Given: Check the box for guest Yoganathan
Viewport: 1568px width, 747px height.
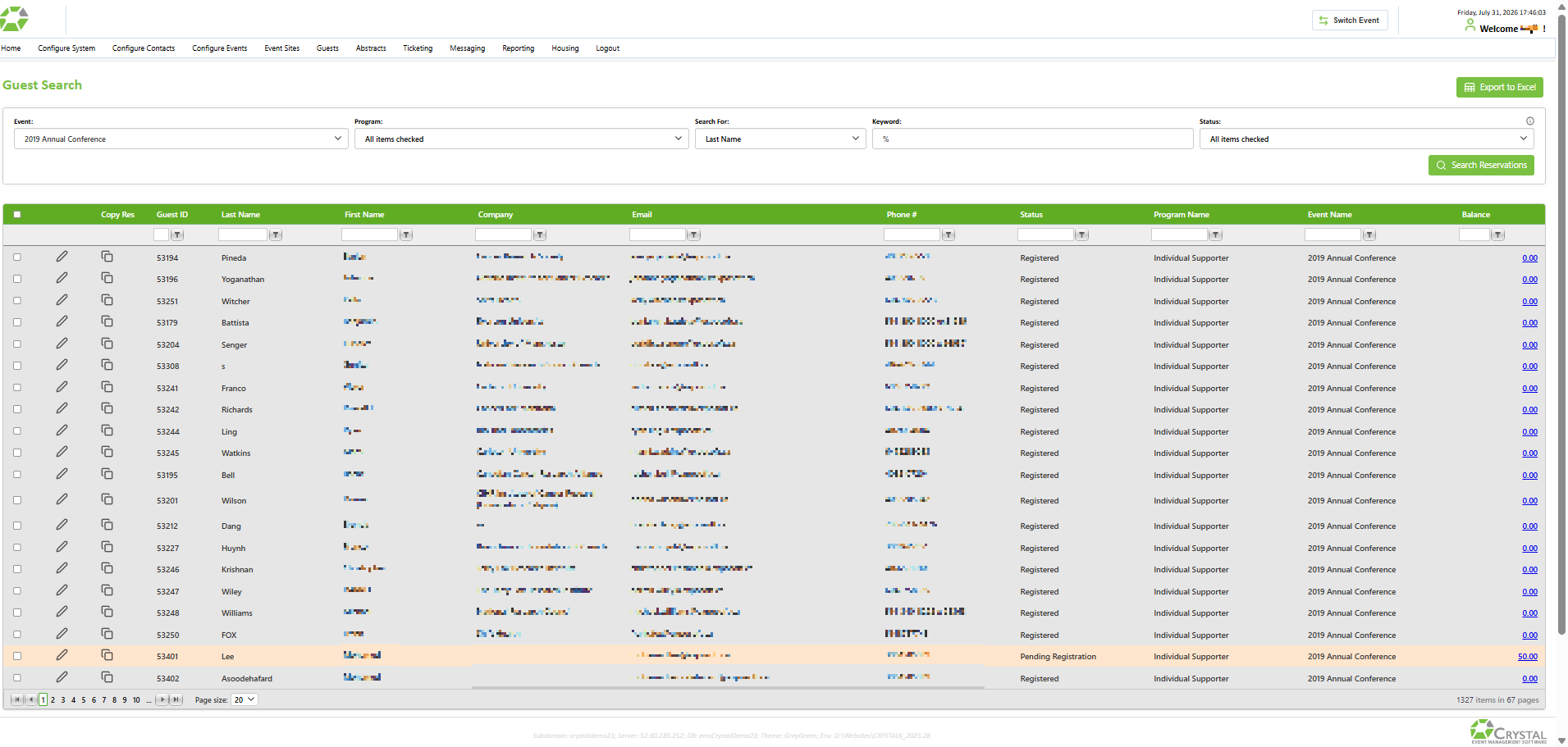Looking at the screenshot, I should pos(17,279).
